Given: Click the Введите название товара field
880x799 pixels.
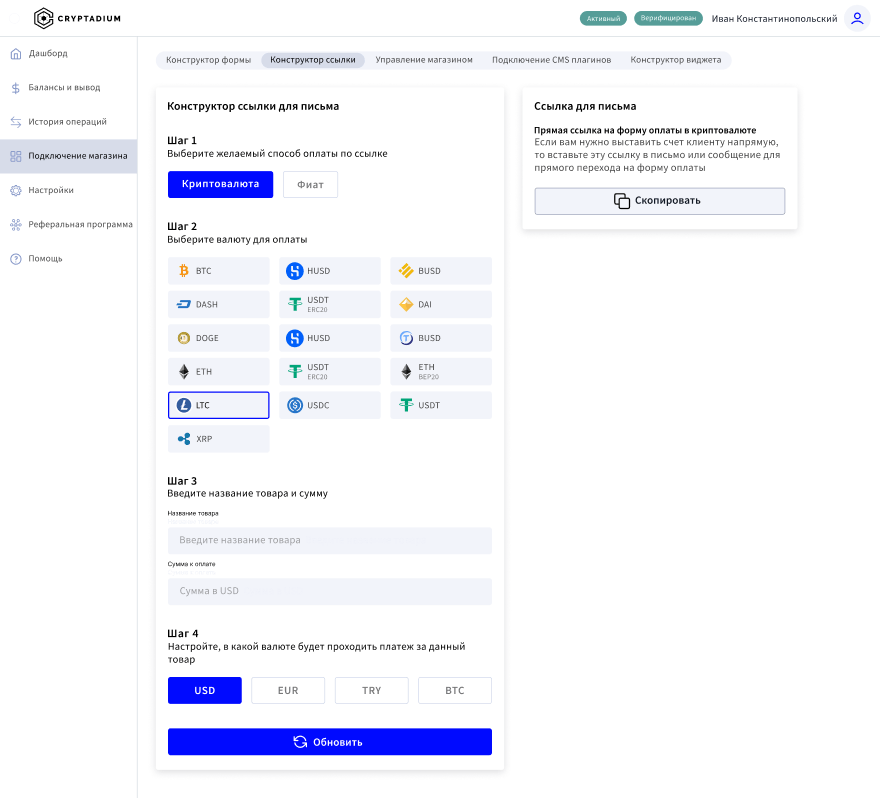Looking at the screenshot, I should click(x=329, y=540).
